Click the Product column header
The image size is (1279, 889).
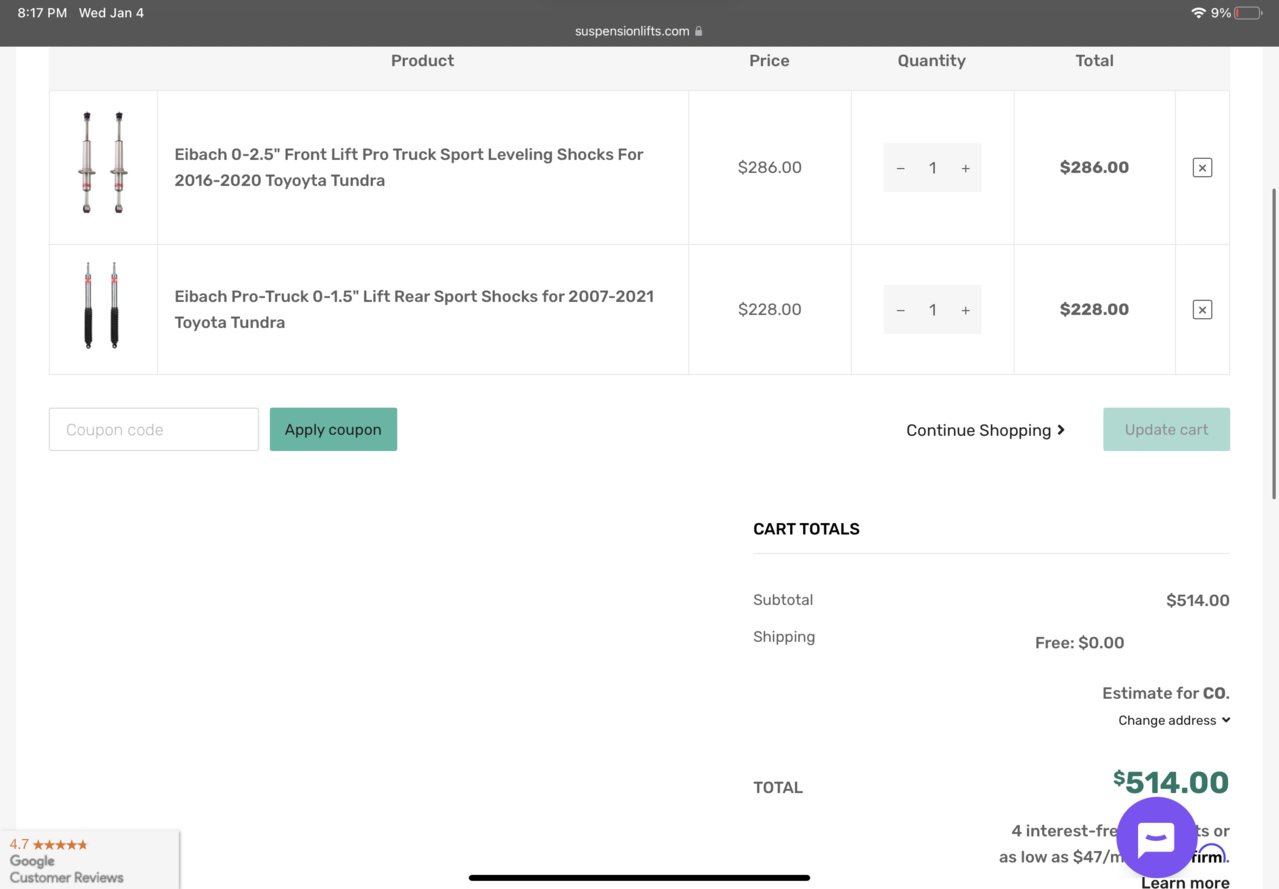[x=422, y=61]
